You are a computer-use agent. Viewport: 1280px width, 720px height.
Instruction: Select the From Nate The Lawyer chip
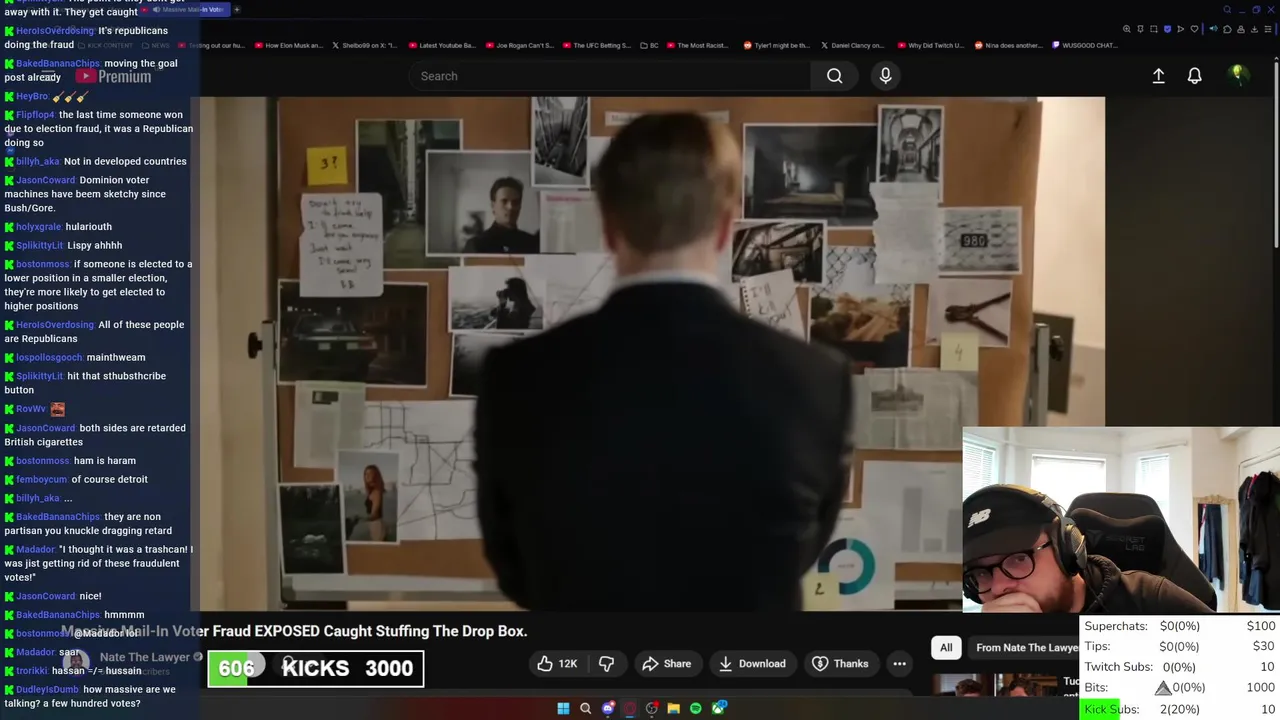(1026, 647)
